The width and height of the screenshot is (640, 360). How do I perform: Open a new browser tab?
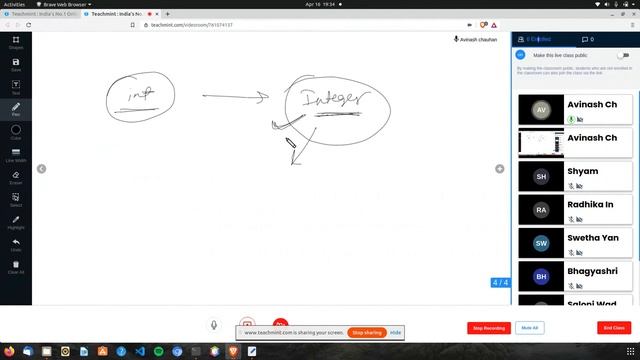coord(167,14)
